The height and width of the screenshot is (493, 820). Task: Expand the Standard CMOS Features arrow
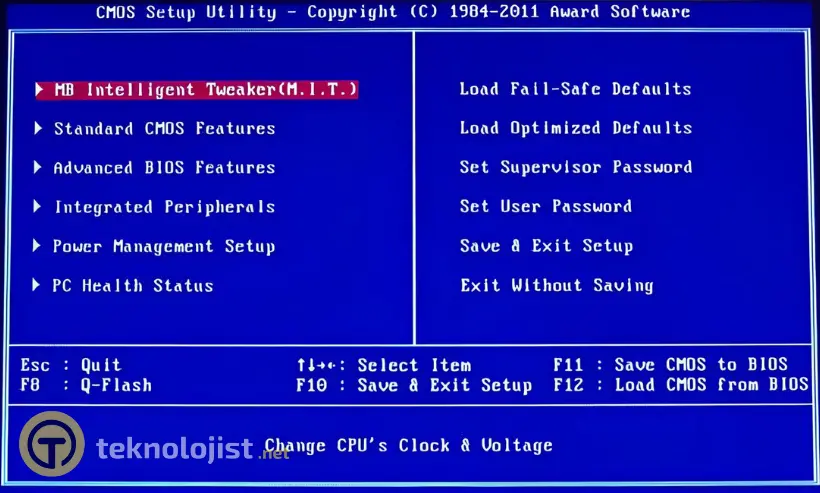coord(38,128)
